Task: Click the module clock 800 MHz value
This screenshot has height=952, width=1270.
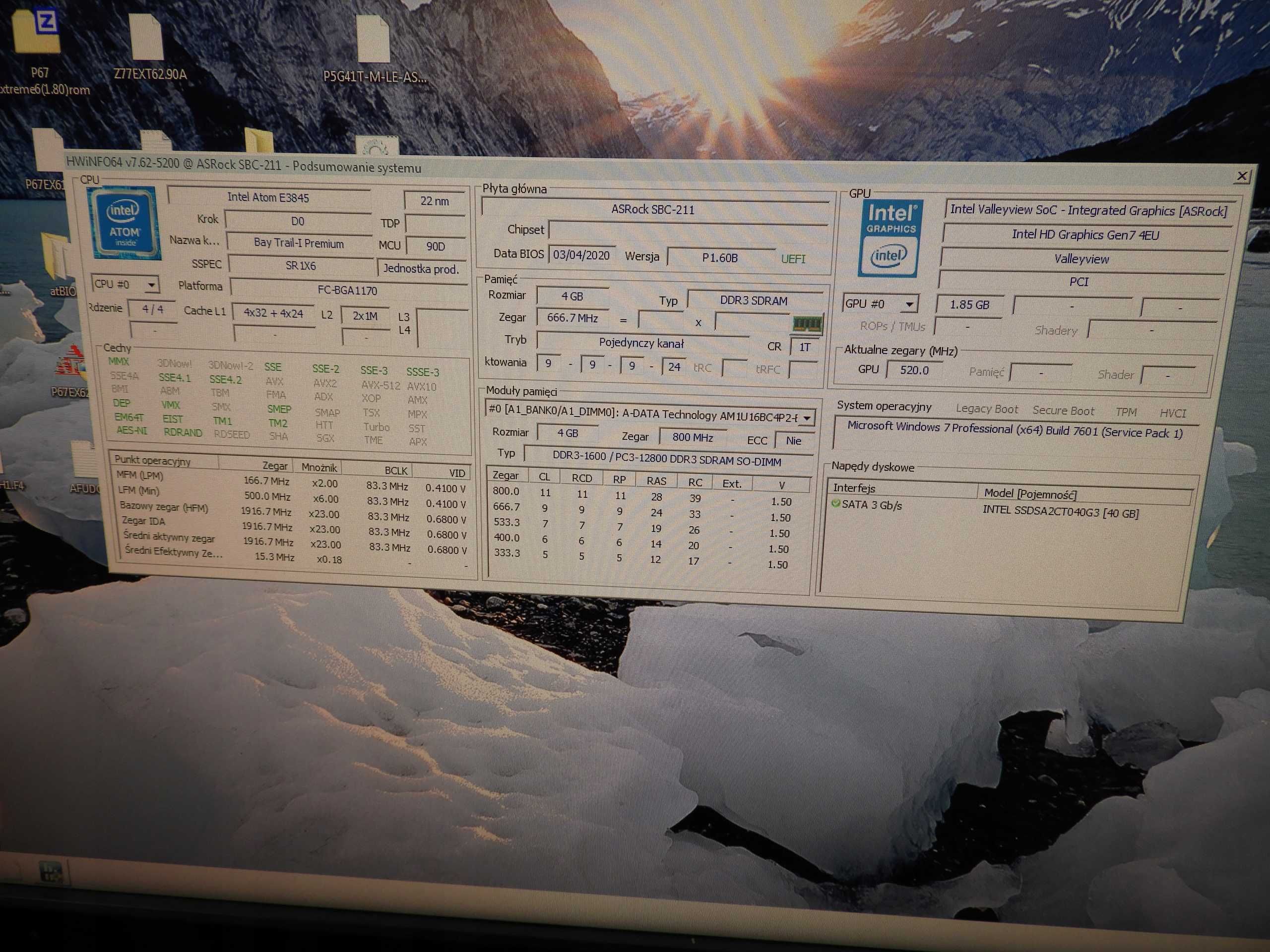Action: pos(693,437)
